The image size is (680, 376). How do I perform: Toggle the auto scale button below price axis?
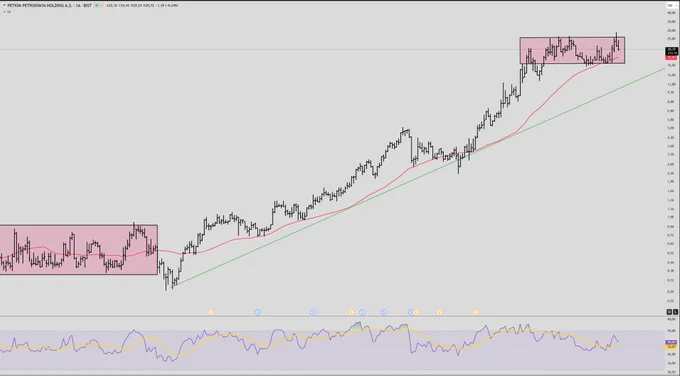(669, 312)
